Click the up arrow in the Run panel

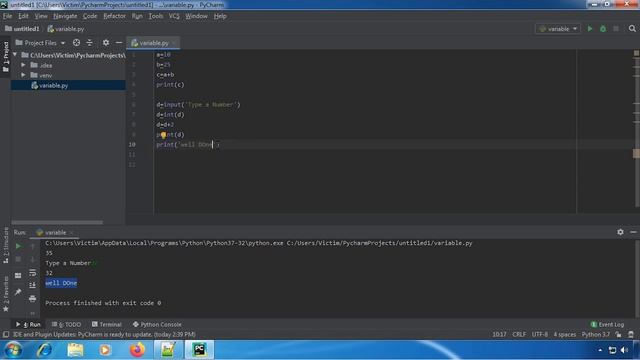33,246
